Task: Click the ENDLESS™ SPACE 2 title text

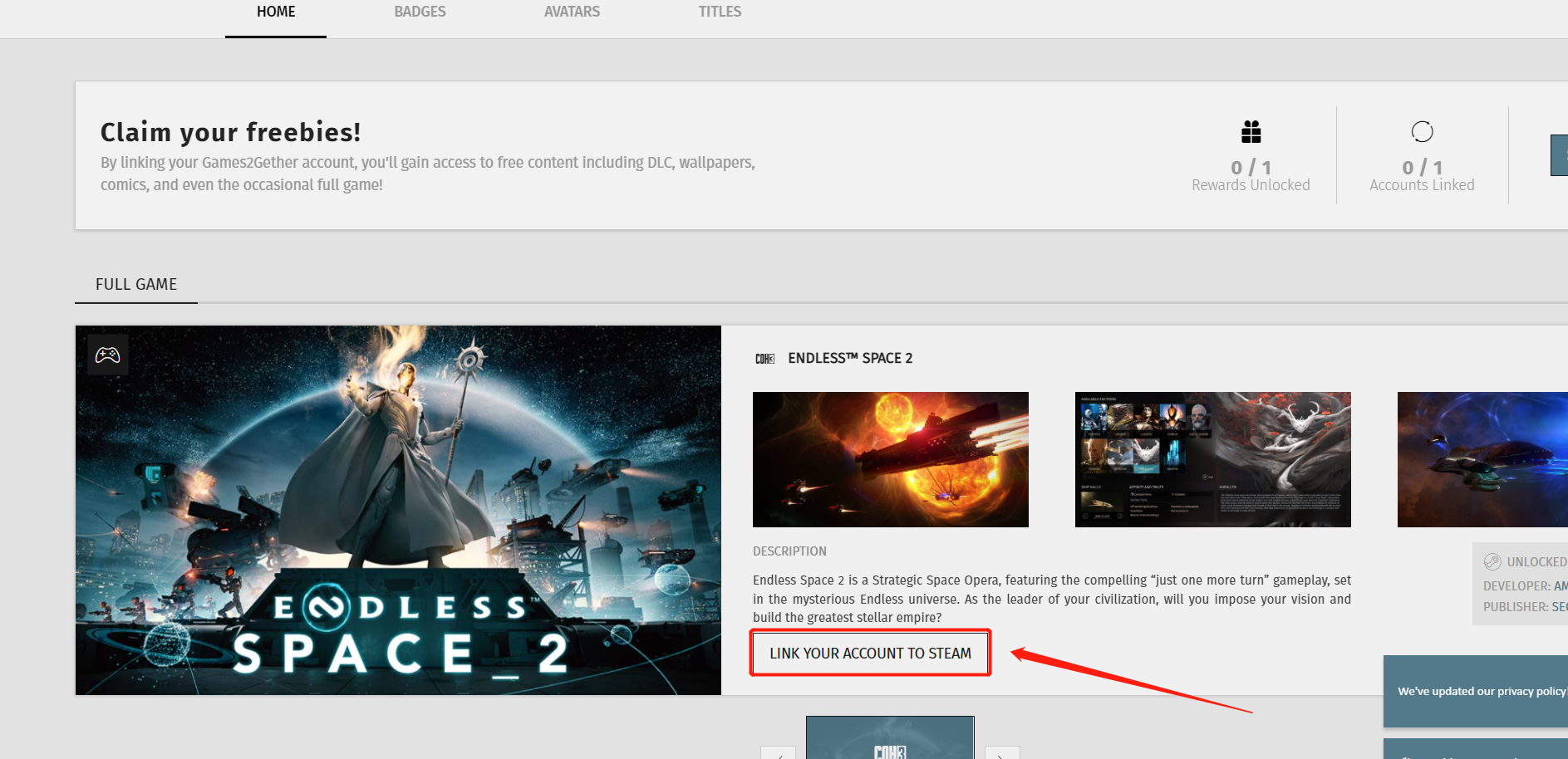Action: (x=850, y=358)
